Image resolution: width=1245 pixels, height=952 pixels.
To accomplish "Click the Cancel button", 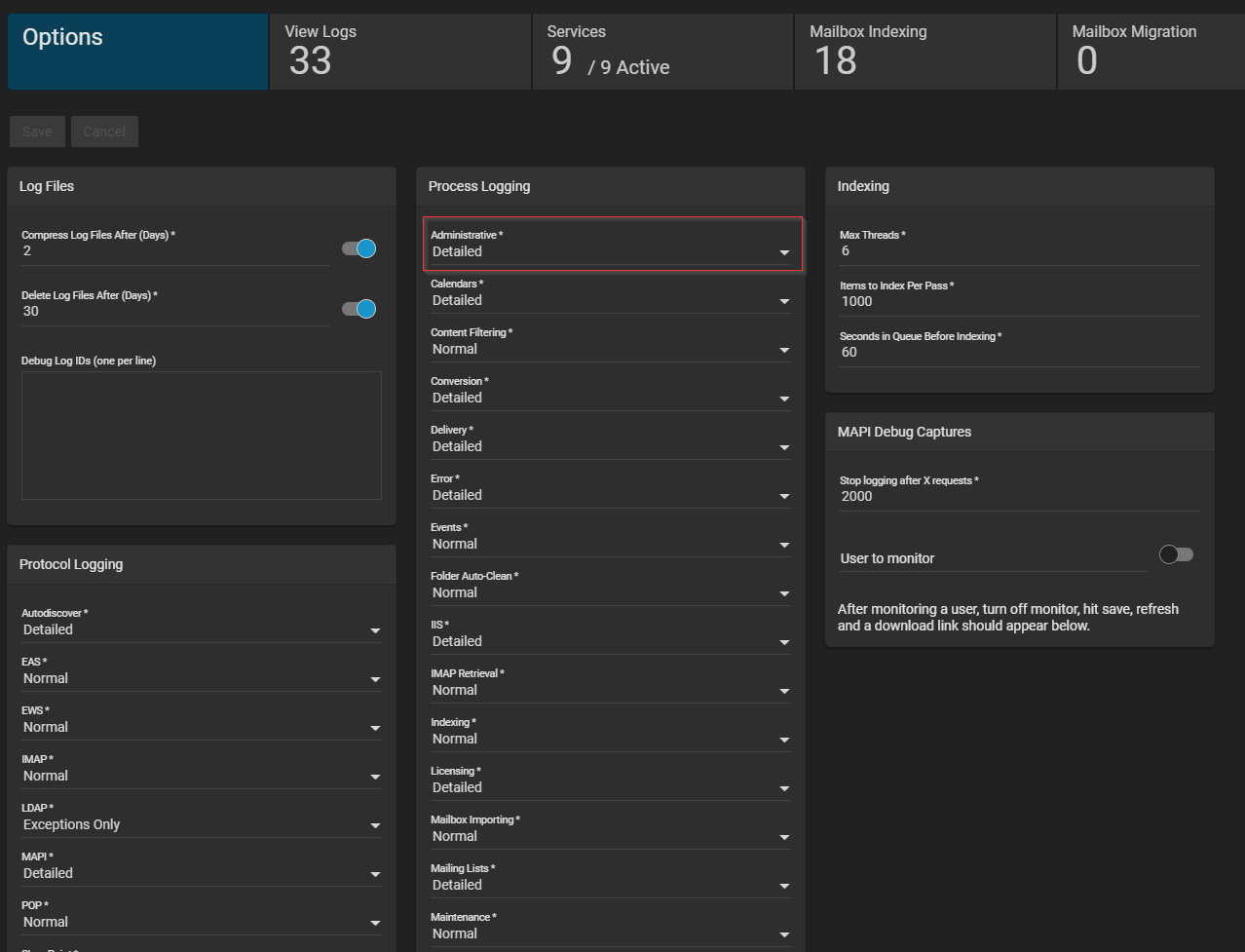I will tap(104, 132).
